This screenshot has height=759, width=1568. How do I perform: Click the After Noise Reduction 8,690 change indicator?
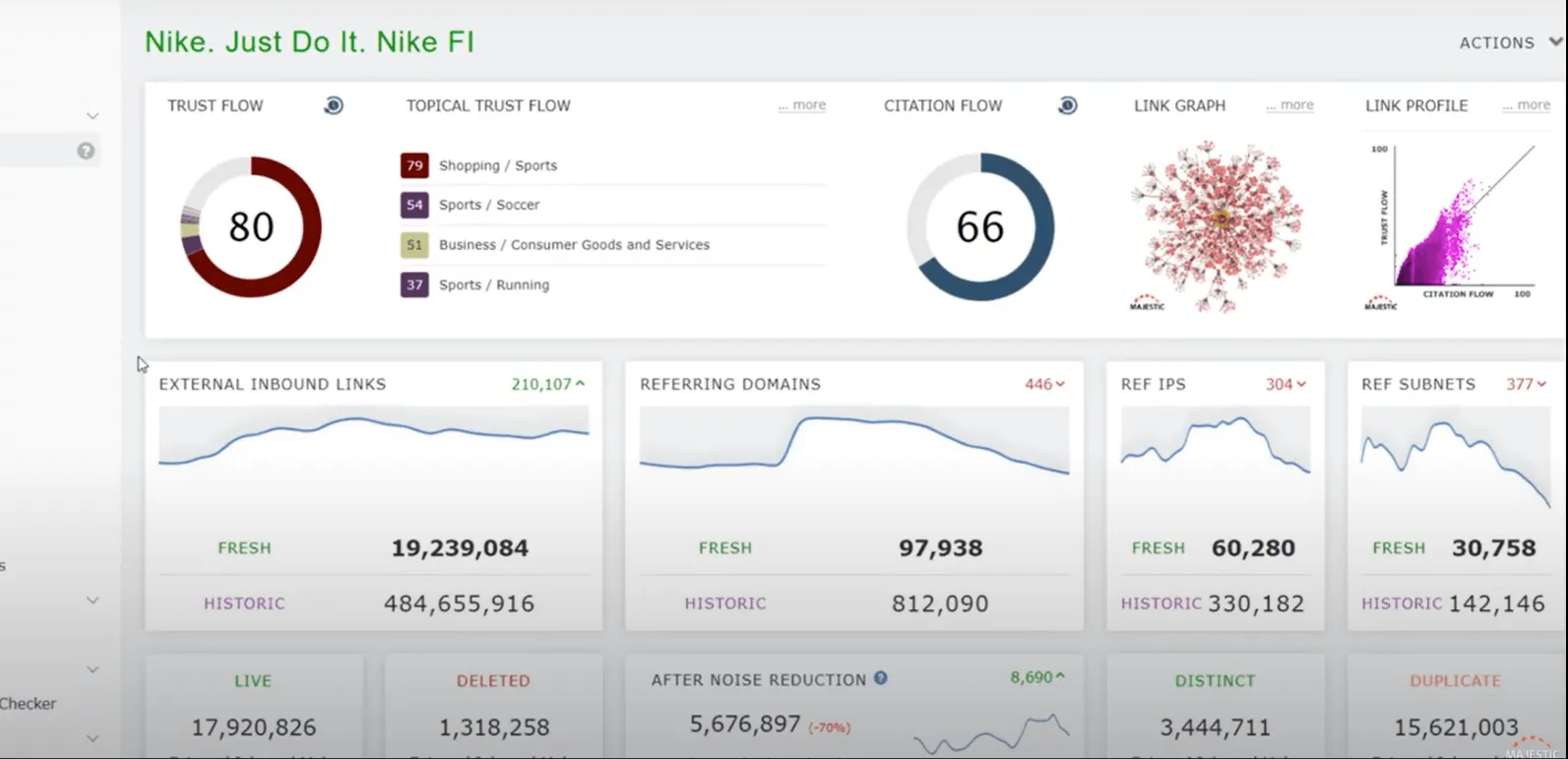coord(1037,677)
